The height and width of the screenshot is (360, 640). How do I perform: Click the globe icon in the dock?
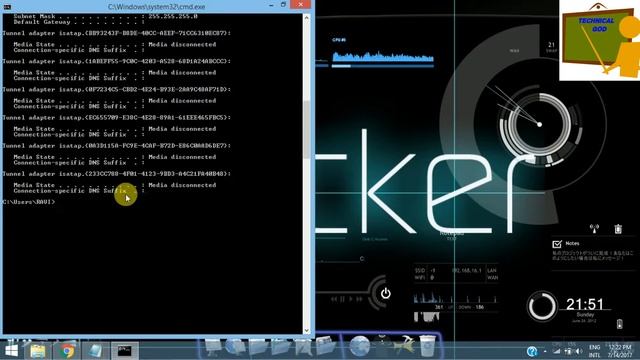click(360, 346)
